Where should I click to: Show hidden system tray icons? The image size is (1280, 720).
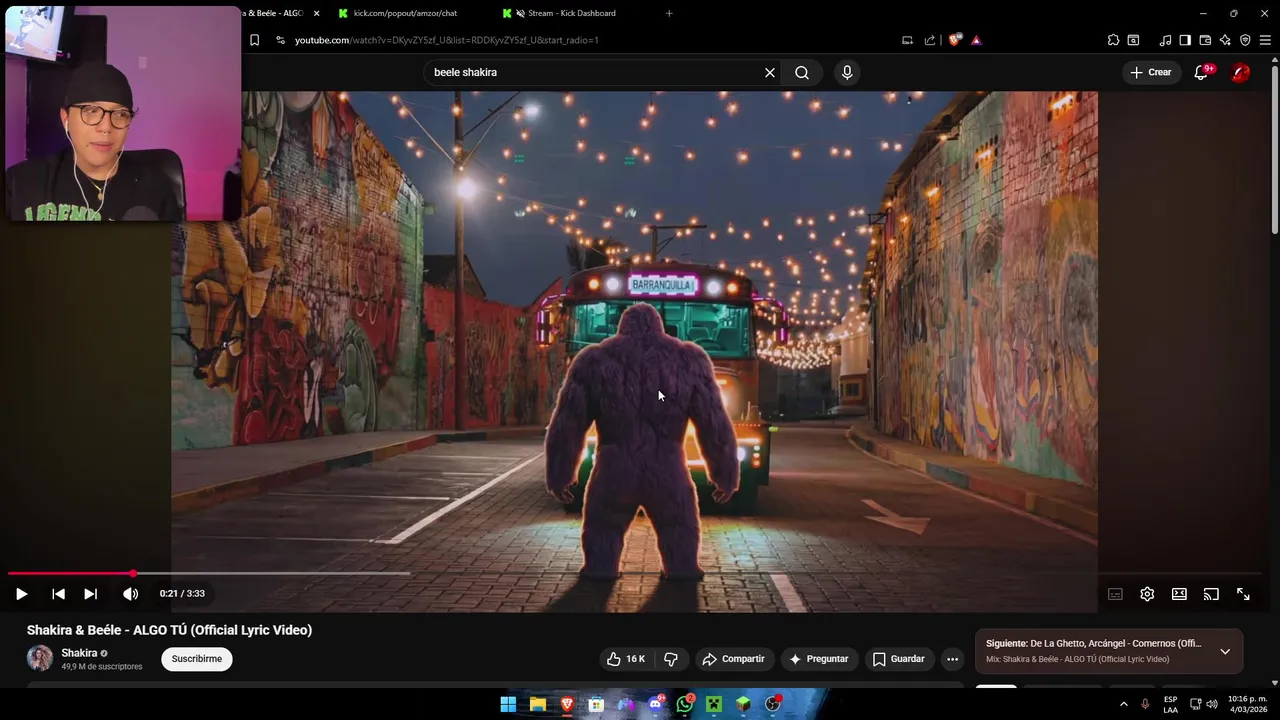pos(1123,704)
